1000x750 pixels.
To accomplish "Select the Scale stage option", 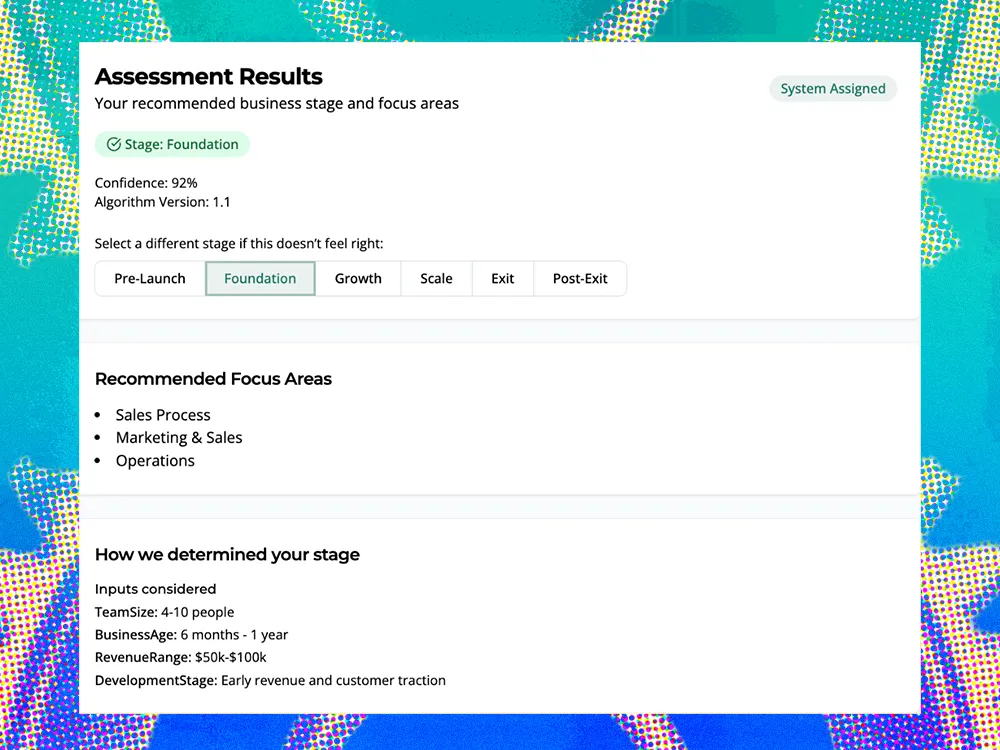I will [x=436, y=278].
